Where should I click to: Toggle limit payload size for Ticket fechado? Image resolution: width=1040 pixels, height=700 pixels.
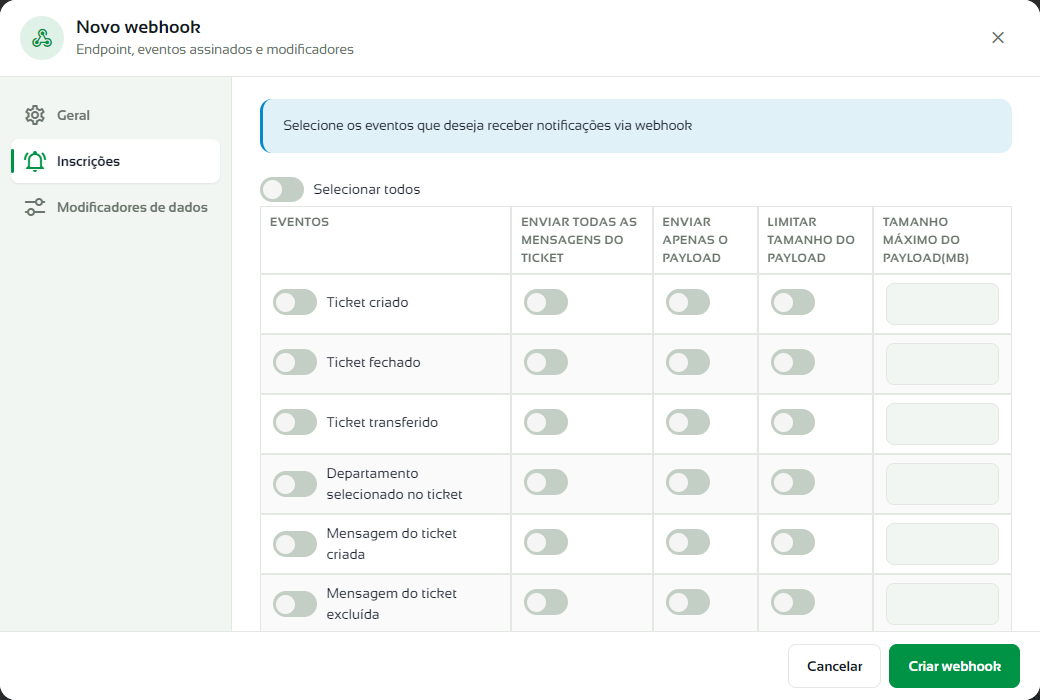(x=793, y=362)
